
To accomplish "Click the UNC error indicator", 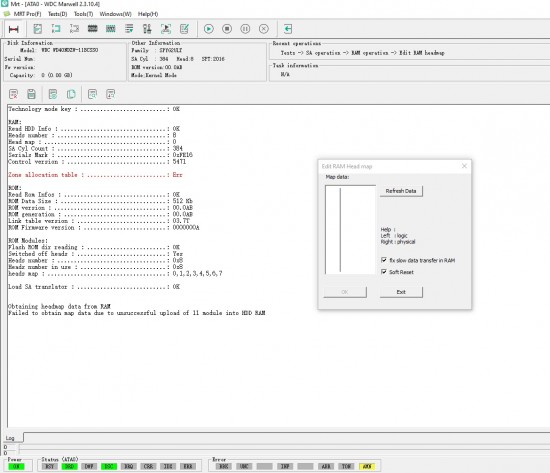I will 244,466.
